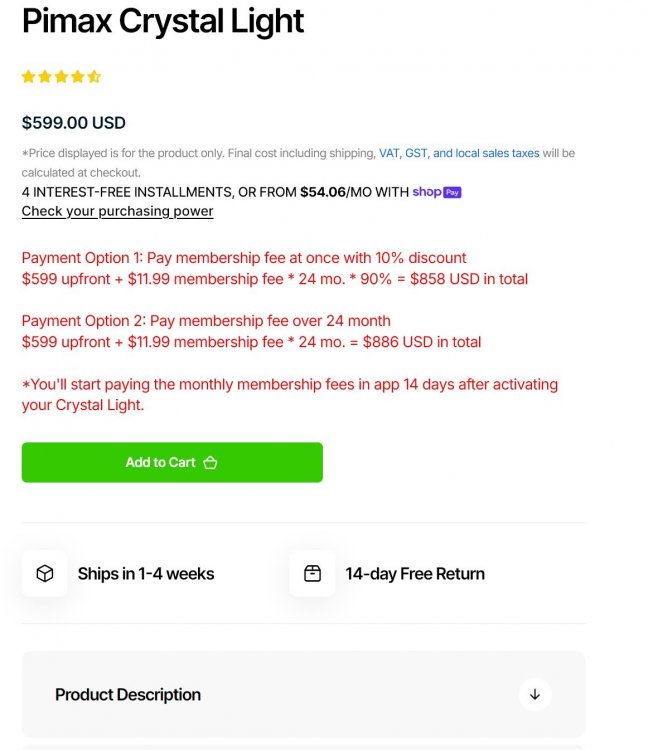Click the $599.00 USD price
Viewport: 648px width, 750px height.
(74, 123)
